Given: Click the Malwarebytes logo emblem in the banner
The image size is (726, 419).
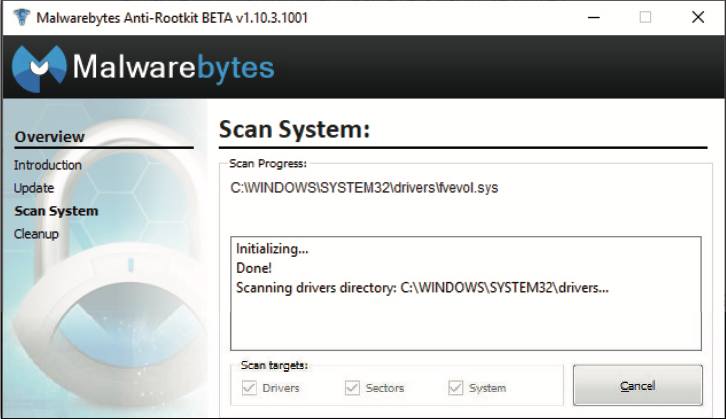Looking at the screenshot, I should [38, 68].
